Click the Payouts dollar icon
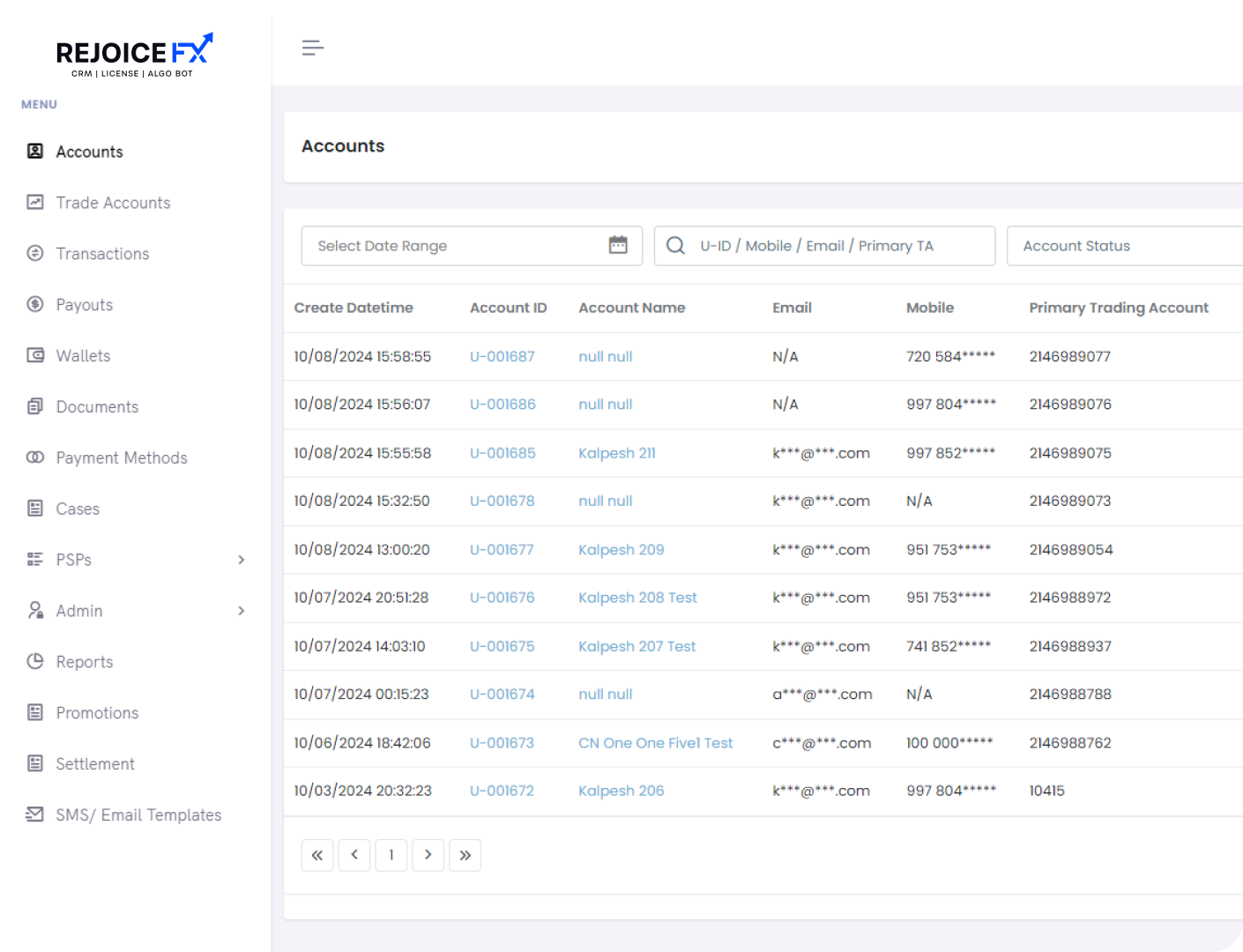This screenshot has height=952, width=1243. pos(35,304)
